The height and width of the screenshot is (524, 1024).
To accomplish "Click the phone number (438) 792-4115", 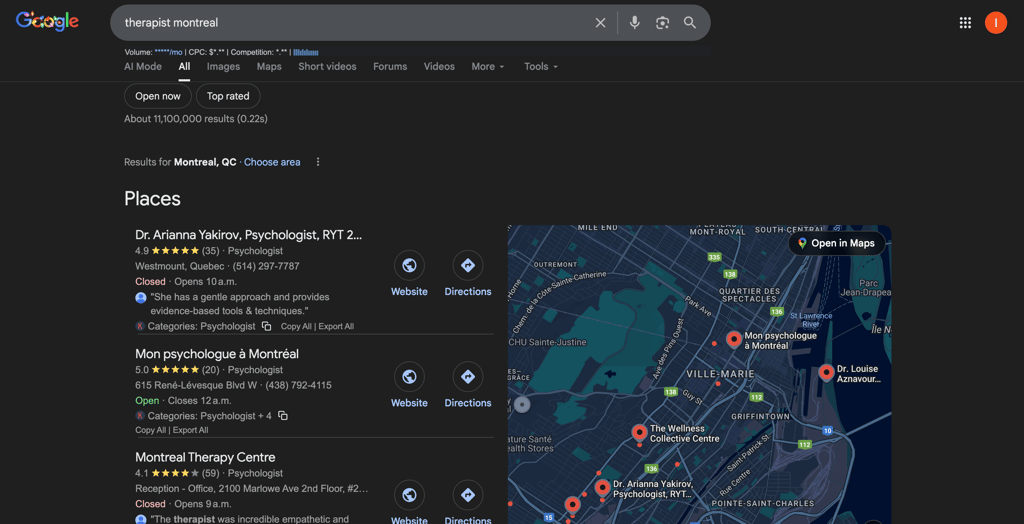I will (x=298, y=385).
